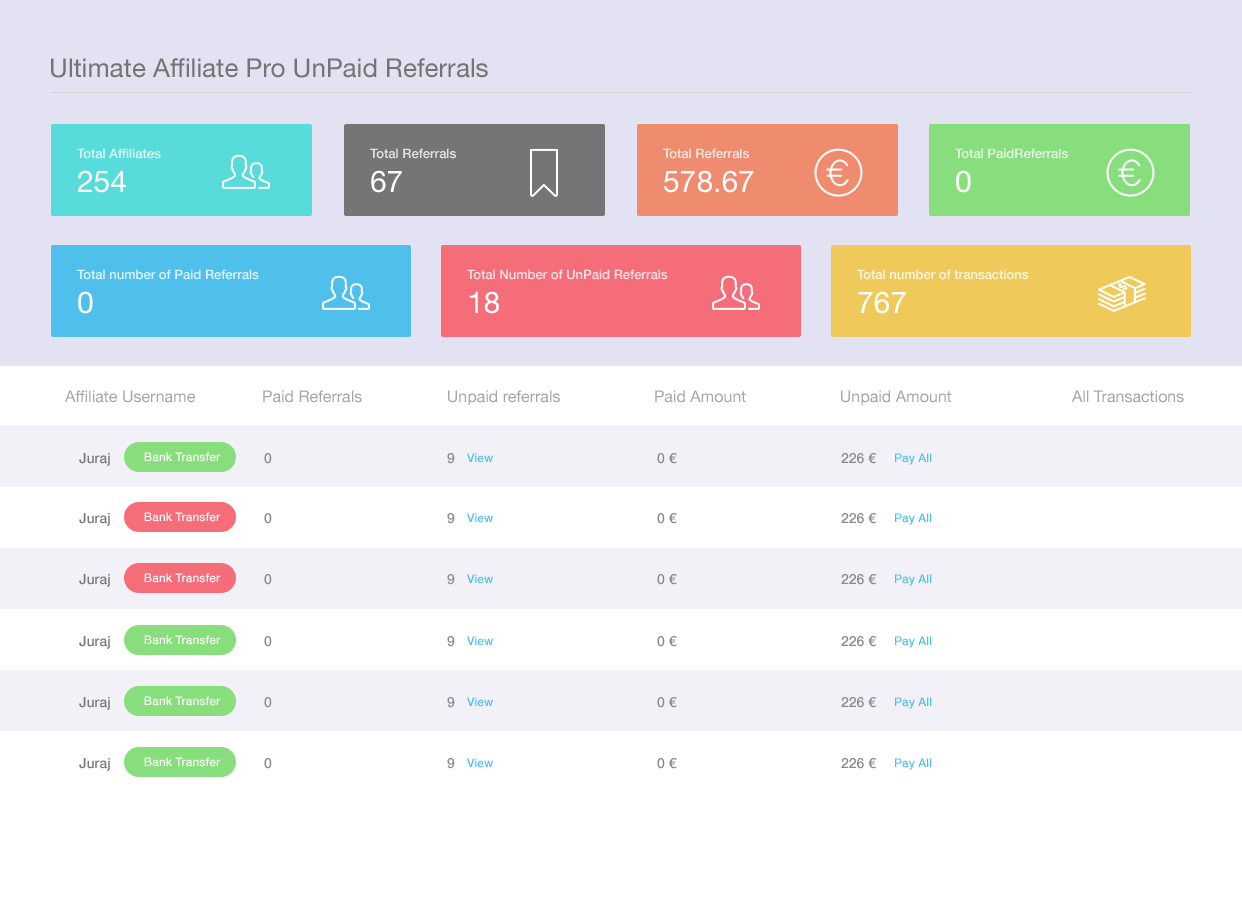Click the euro icon in orange Total Referrals card

coord(838,173)
